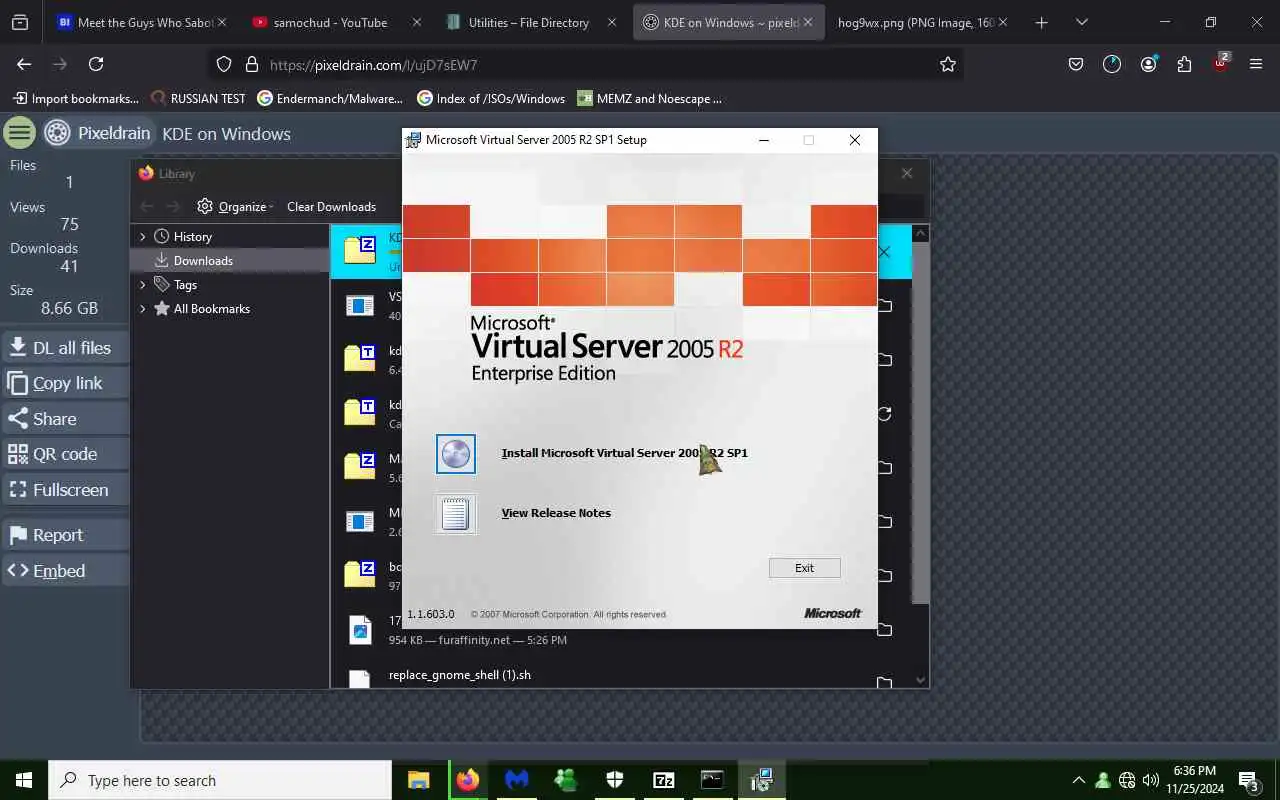This screenshot has width=1280, height=800.
Task: Click the Pixeldrain logo icon
Action: pyautogui.click(x=58, y=133)
